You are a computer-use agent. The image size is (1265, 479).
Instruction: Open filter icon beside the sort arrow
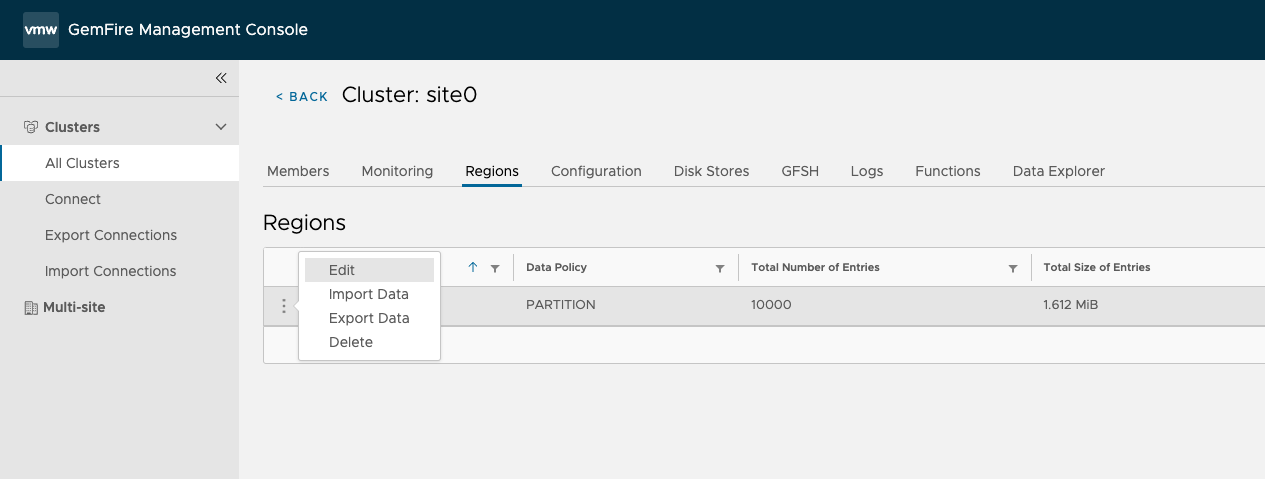coord(495,268)
